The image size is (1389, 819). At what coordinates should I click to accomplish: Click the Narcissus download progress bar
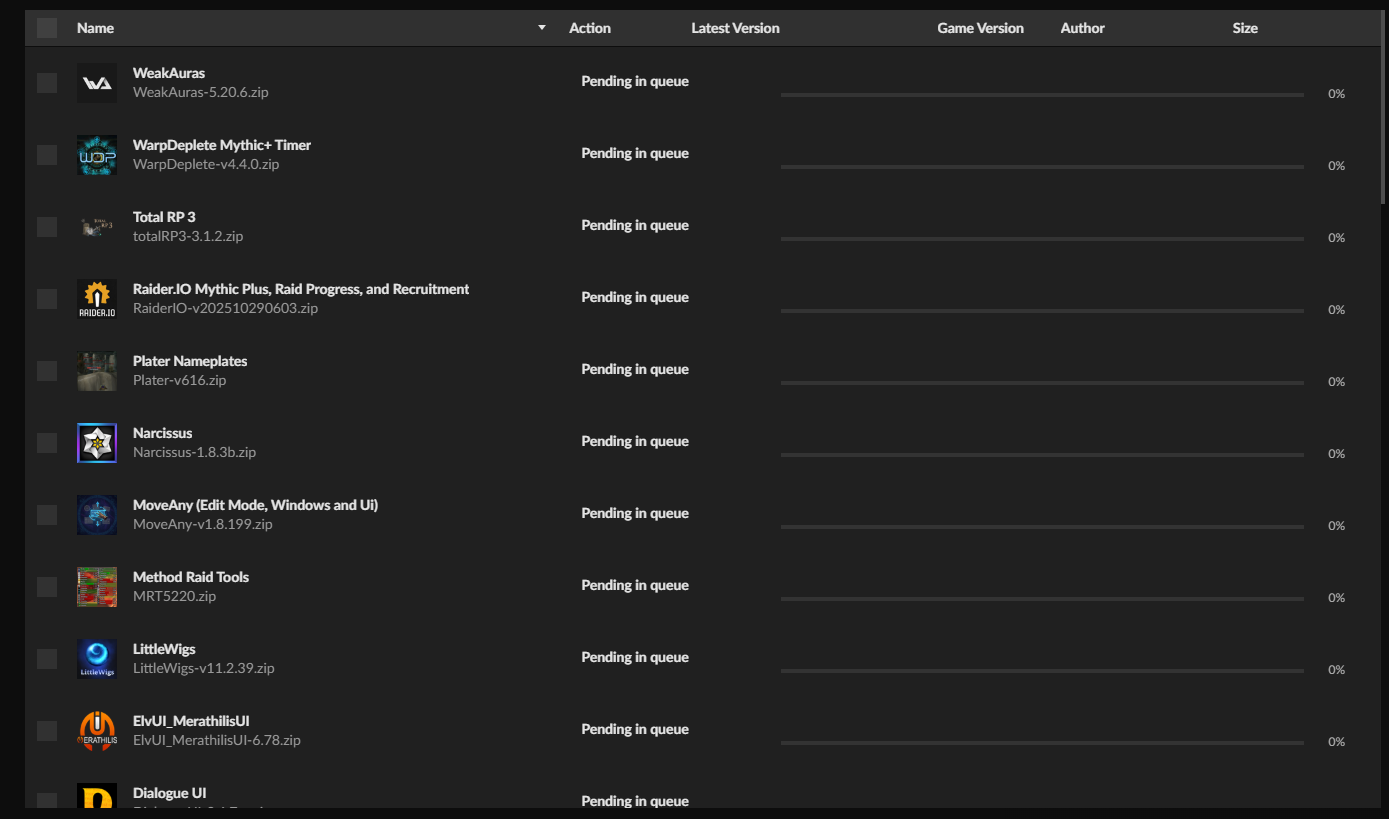pyautogui.click(x=1042, y=455)
